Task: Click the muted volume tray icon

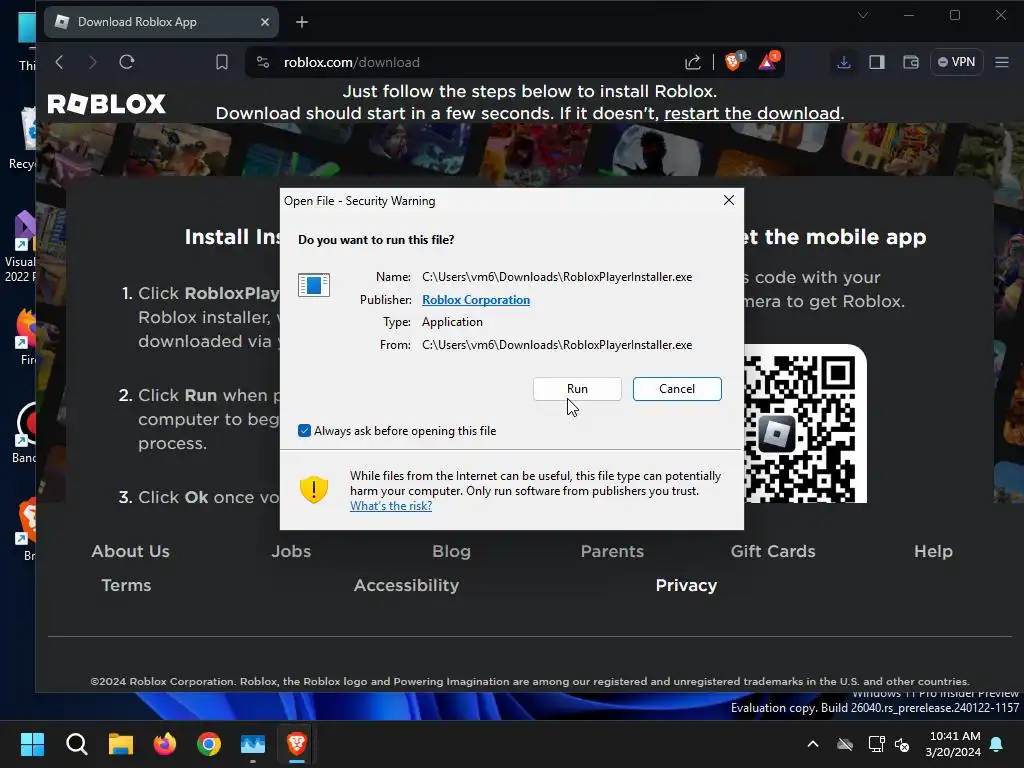Action: click(x=903, y=744)
